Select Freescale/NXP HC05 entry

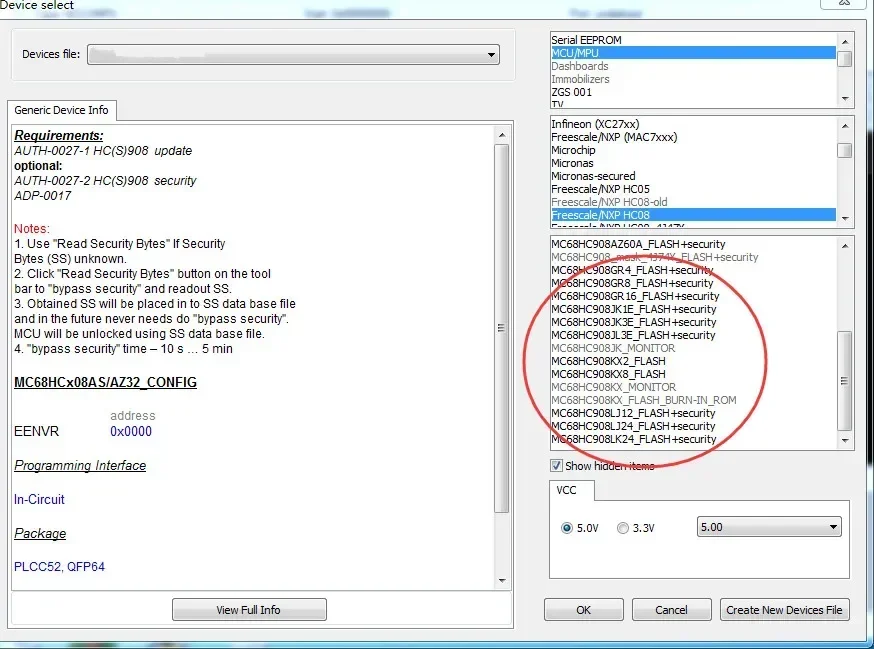pyautogui.click(x=693, y=189)
